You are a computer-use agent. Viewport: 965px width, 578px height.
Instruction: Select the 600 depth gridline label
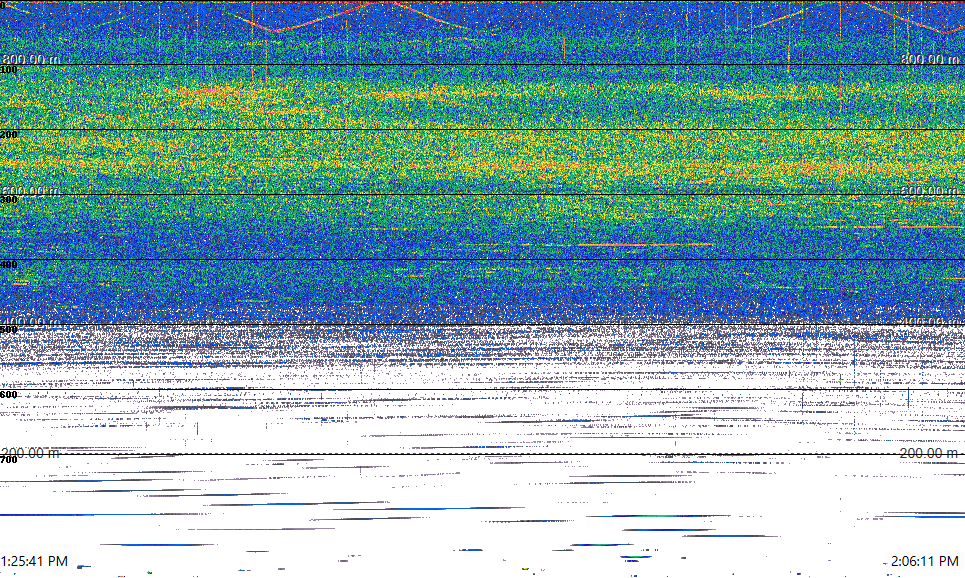point(9,395)
